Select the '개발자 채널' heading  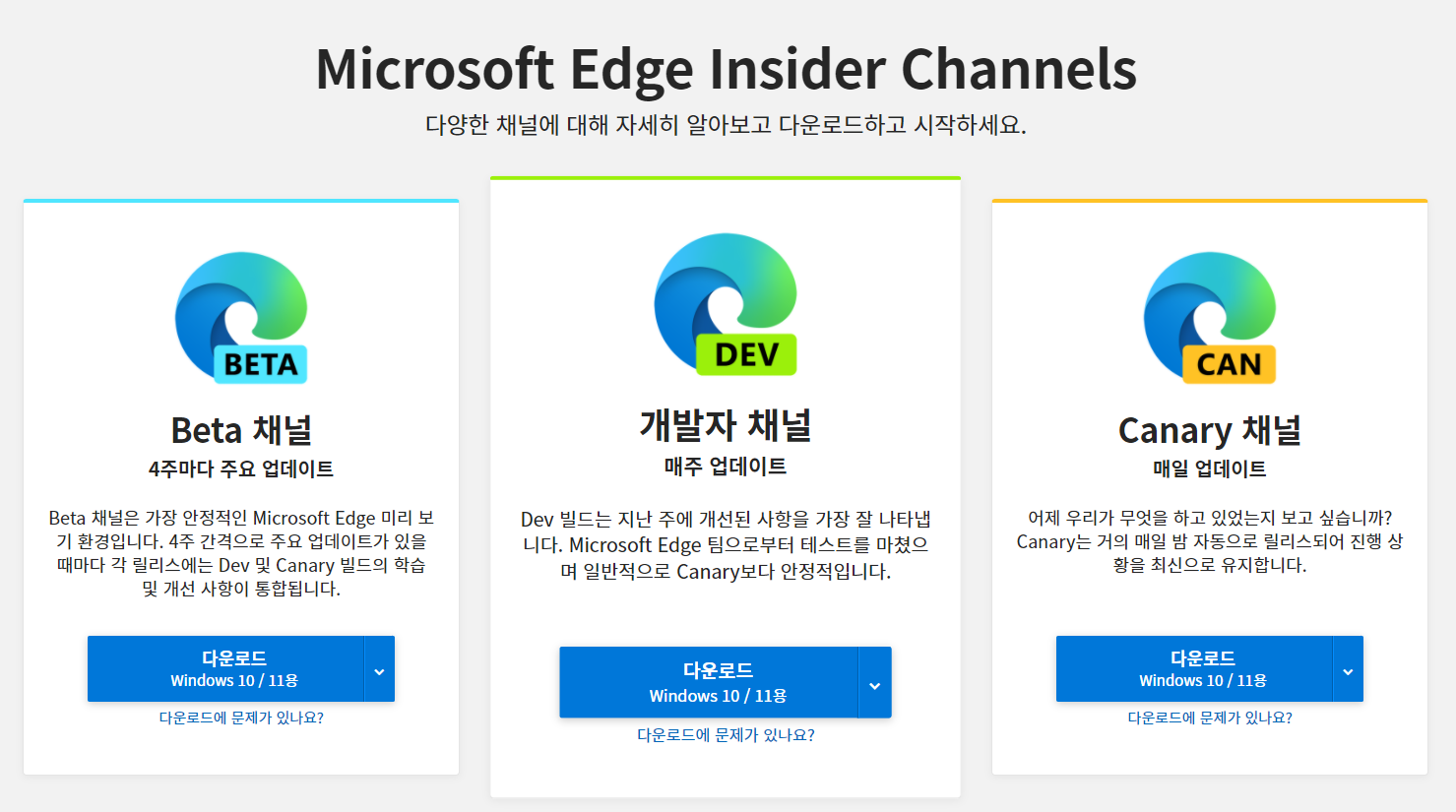click(x=726, y=425)
